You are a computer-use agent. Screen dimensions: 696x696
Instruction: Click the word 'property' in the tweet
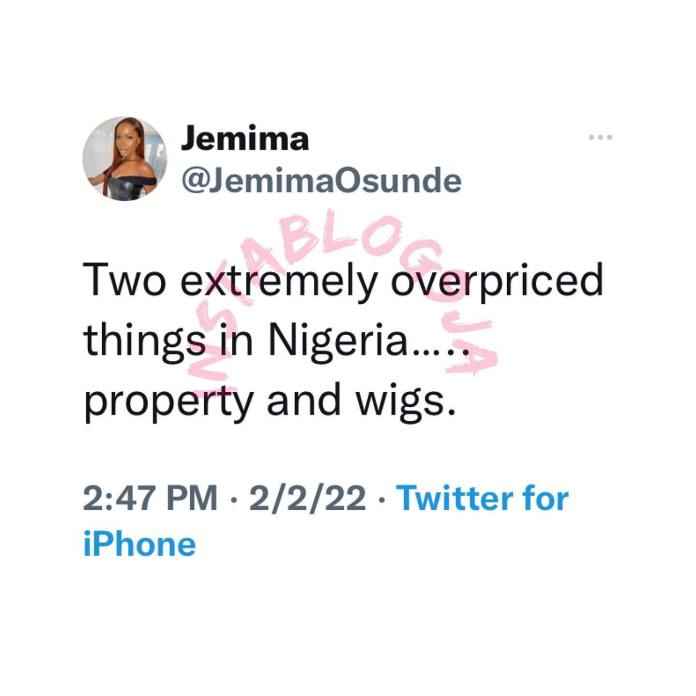pos(169,403)
